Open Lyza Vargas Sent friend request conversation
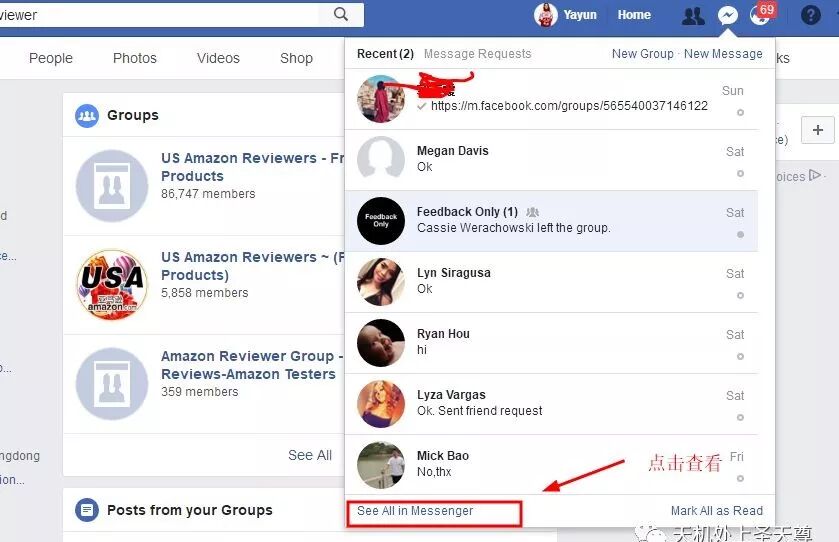This screenshot has height=542, width=839. [552, 404]
